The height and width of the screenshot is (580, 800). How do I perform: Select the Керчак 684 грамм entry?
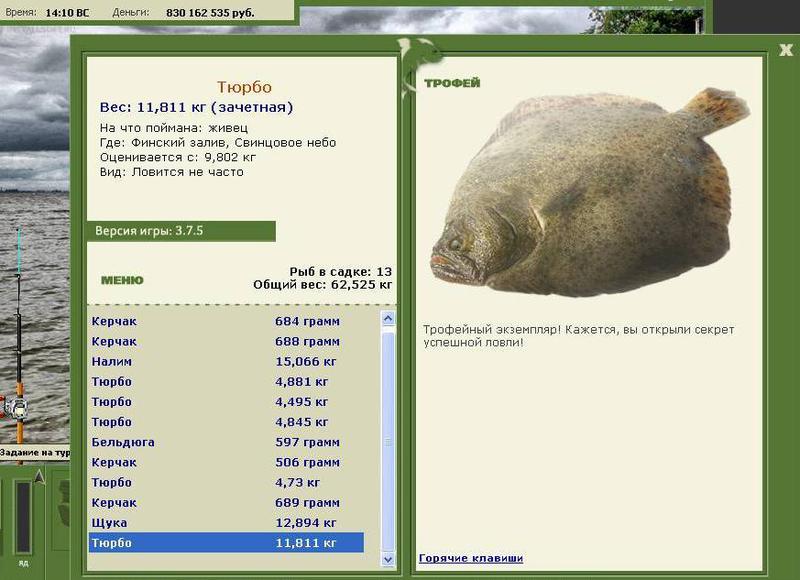tap(227, 321)
